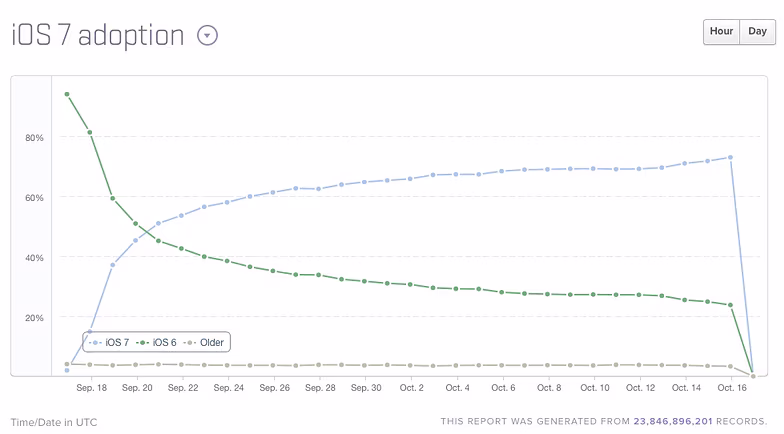
Task: Click the Oct. 12 axis label
Action: (640, 388)
